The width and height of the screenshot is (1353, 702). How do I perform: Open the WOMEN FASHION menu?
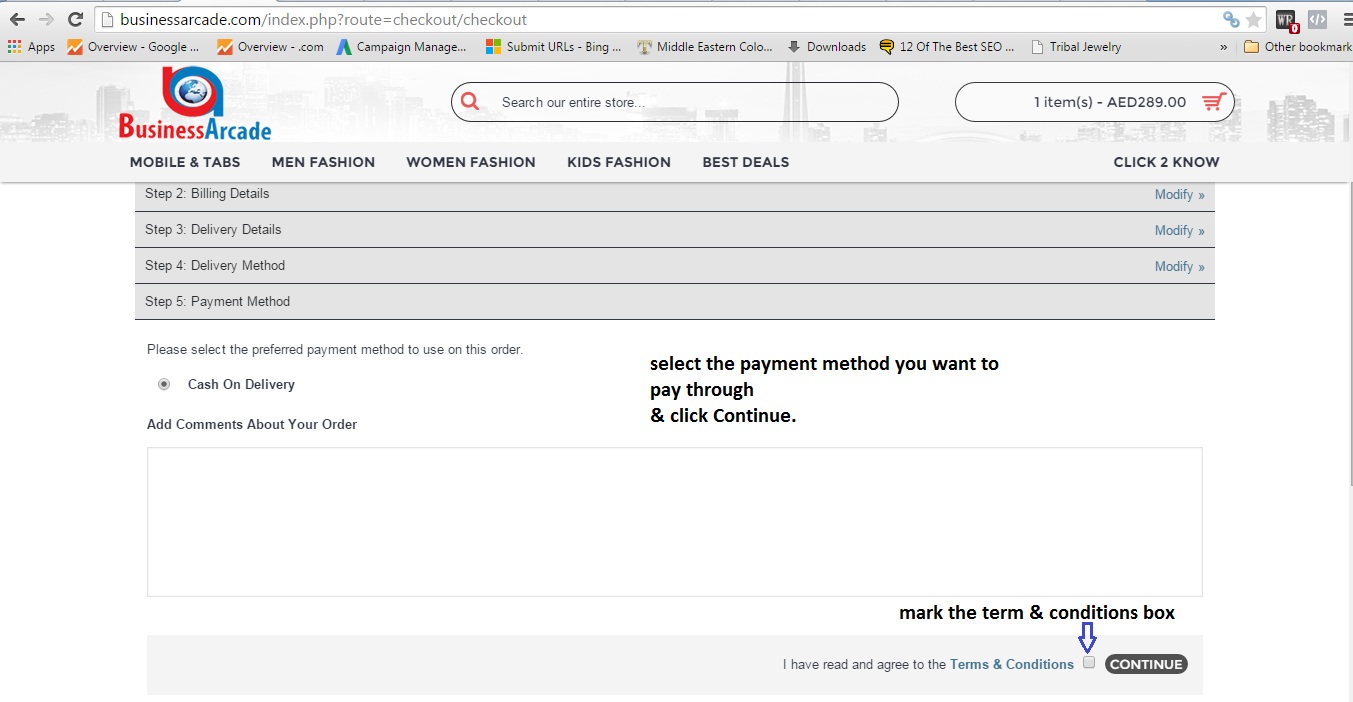pos(471,162)
